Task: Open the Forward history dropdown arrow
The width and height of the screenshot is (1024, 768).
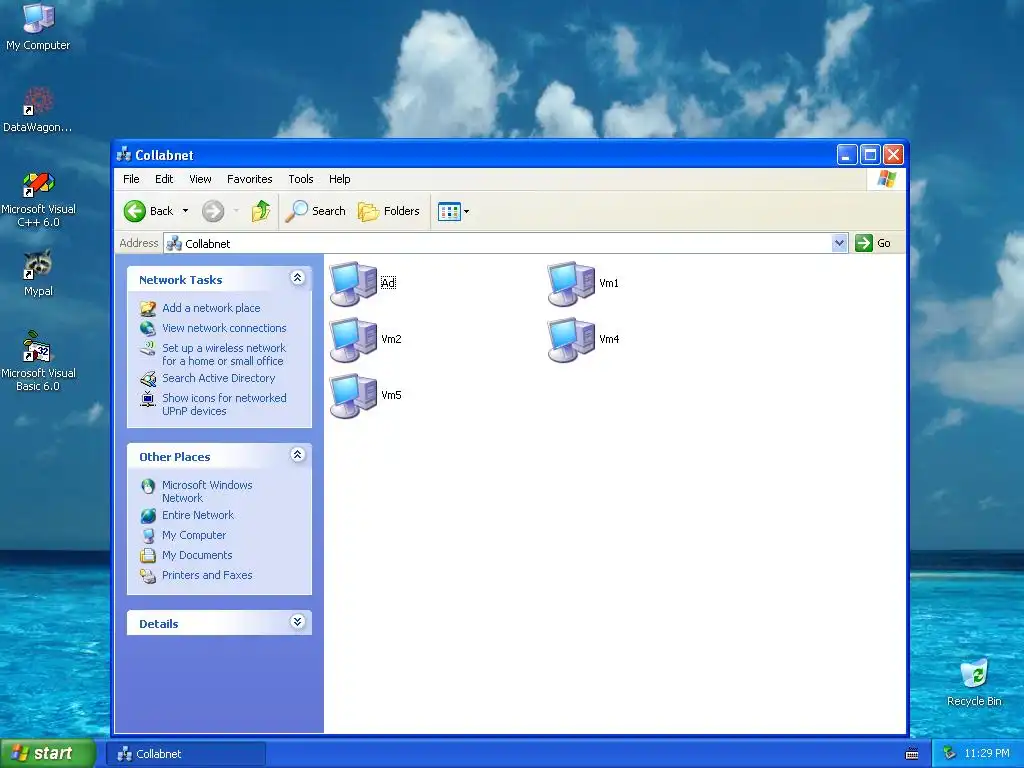Action: [236, 211]
